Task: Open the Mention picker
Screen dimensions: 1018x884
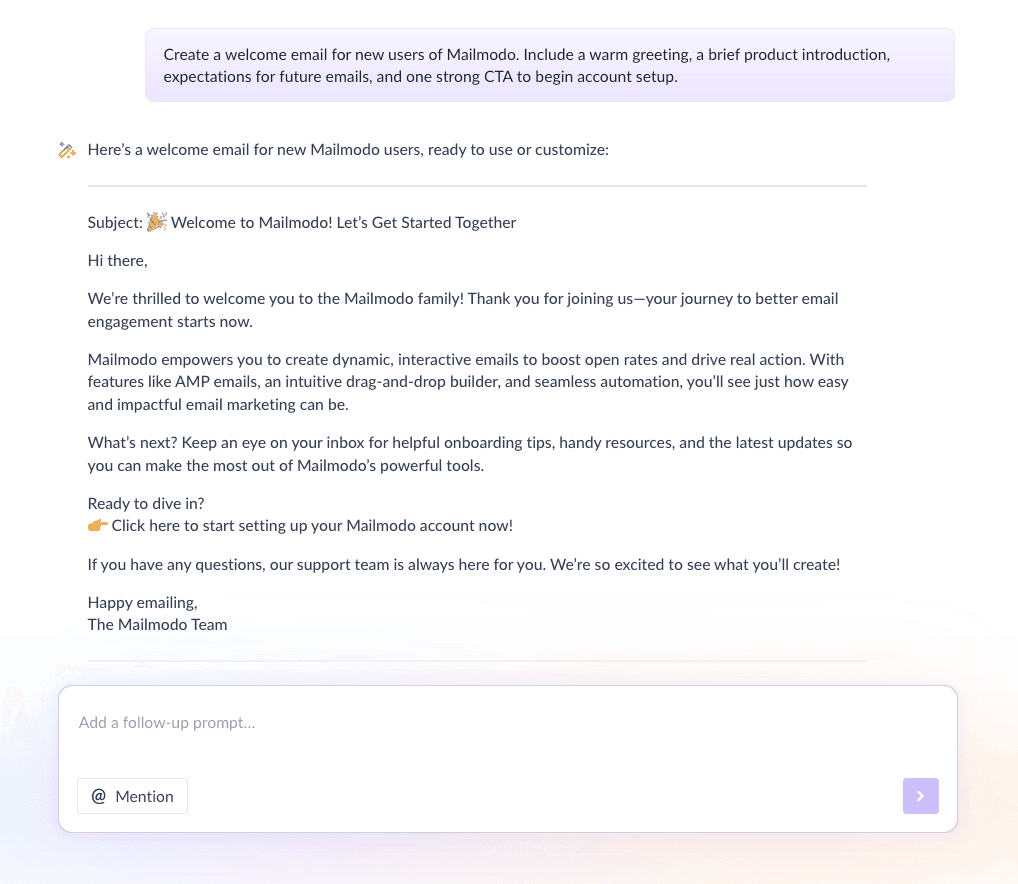Action: [x=132, y=796]
